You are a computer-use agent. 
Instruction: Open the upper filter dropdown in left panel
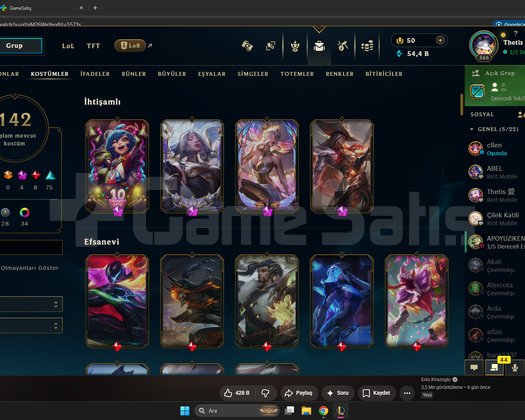31,304
